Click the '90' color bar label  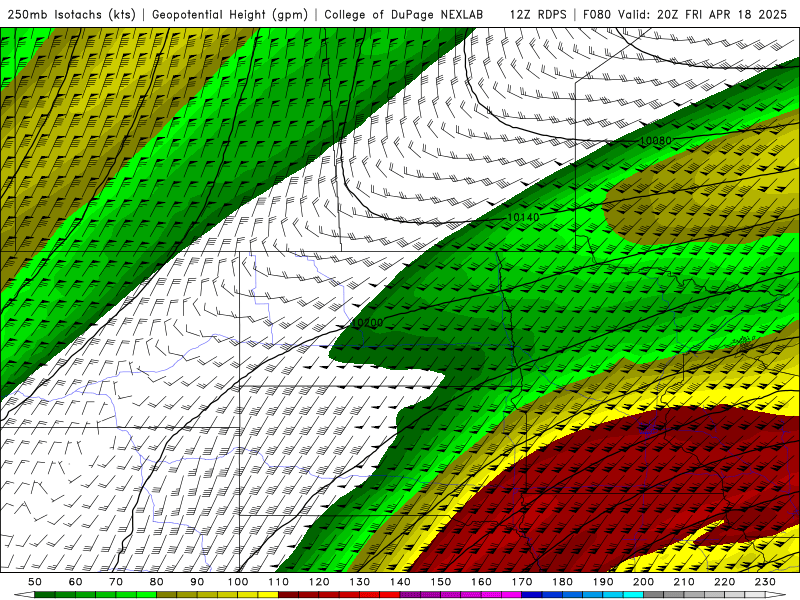pyautogui.click(x=197, y=582)
